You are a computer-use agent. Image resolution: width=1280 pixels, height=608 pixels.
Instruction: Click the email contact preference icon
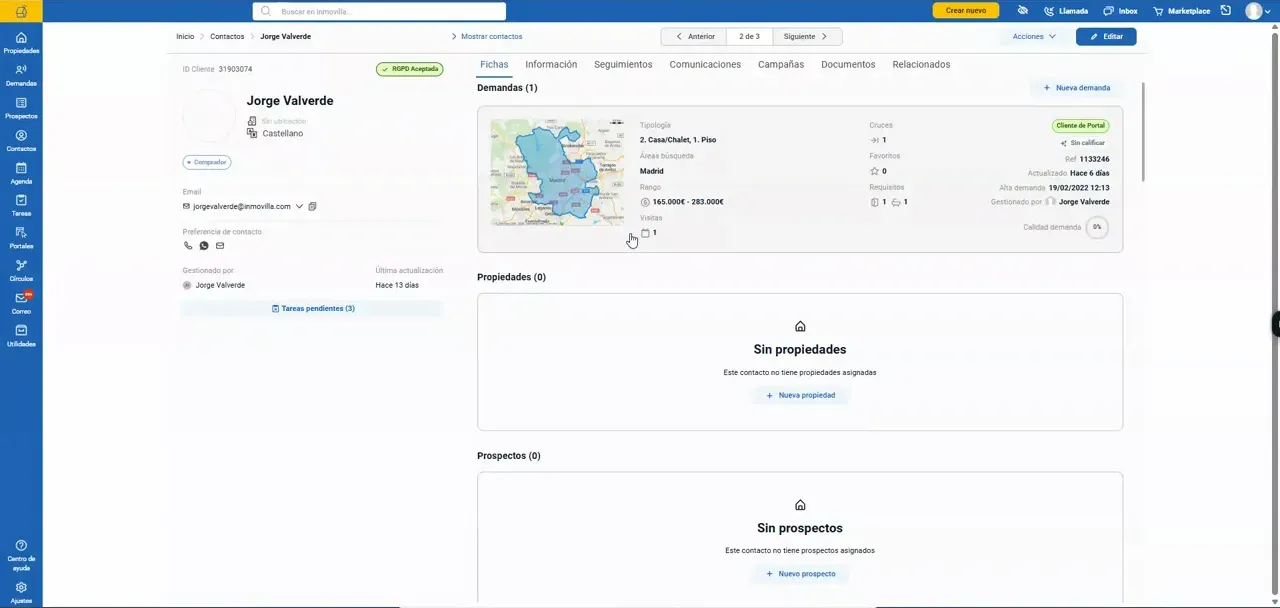(x=220, y=246)
